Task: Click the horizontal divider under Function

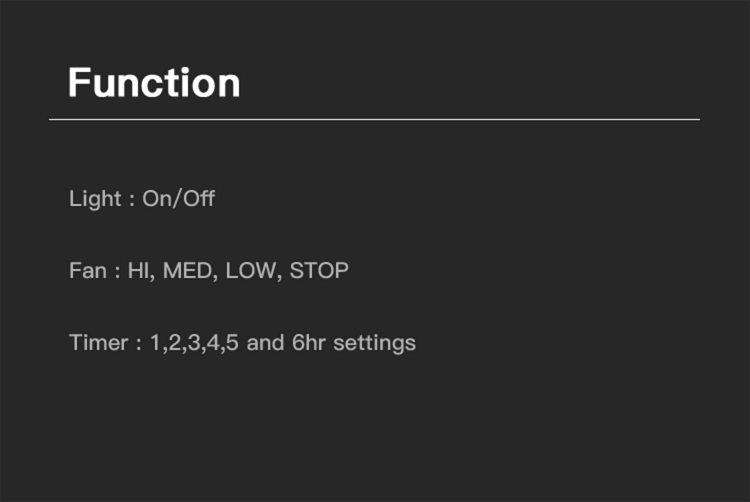Action: click(x=375, y=119)
